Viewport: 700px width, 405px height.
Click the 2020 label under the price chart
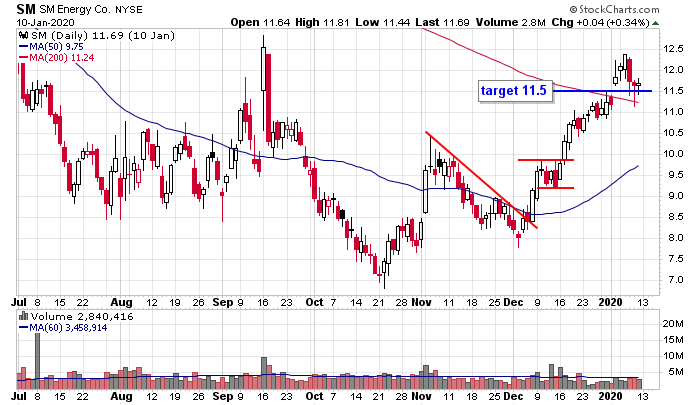(610, 302)
